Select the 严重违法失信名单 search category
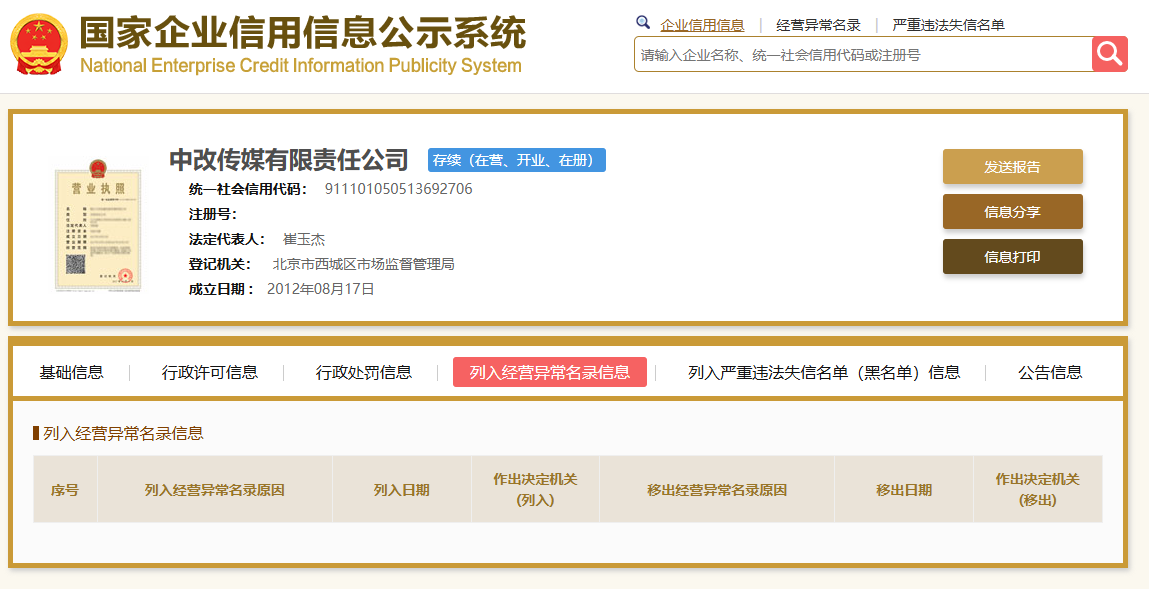 click(948, 25)
